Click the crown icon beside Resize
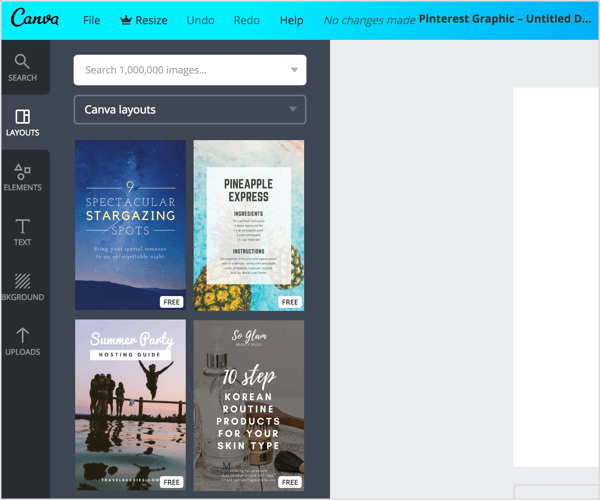Screen dimensions: 600x500 pos(126,20)
